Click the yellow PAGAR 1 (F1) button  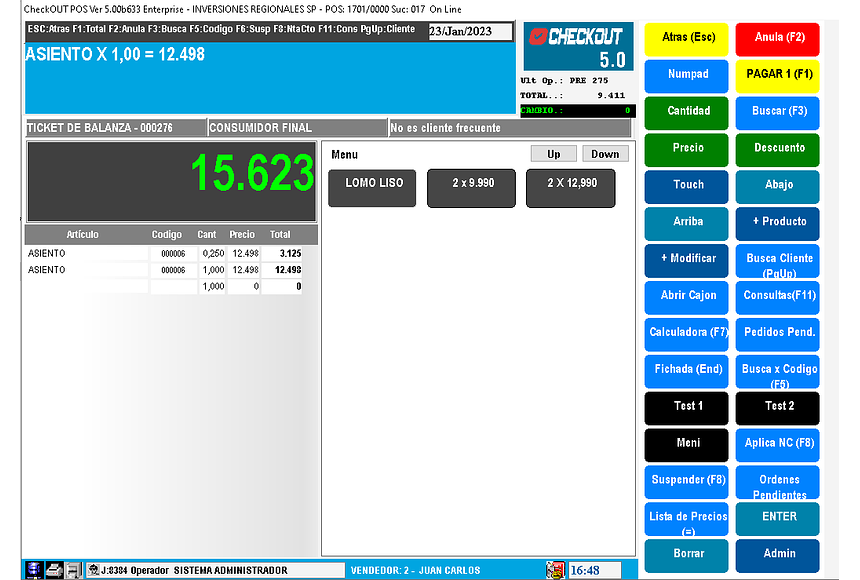[777, 75]
